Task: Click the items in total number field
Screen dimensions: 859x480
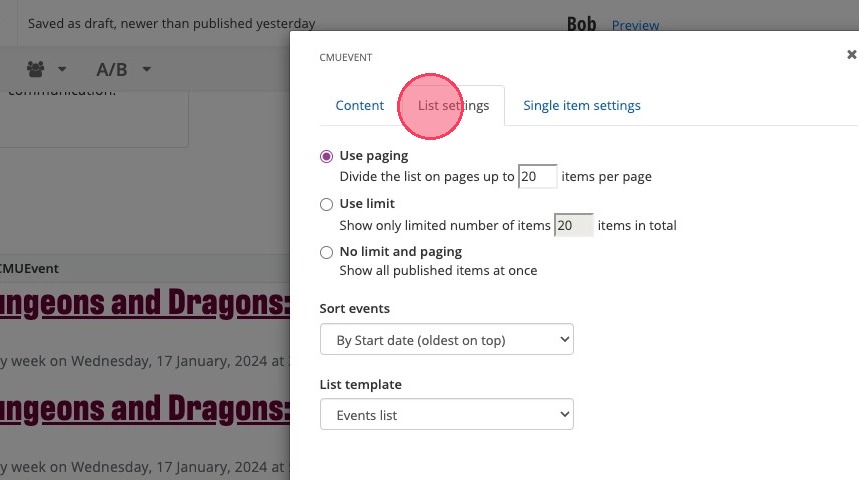Action: (x=573, y=226)
